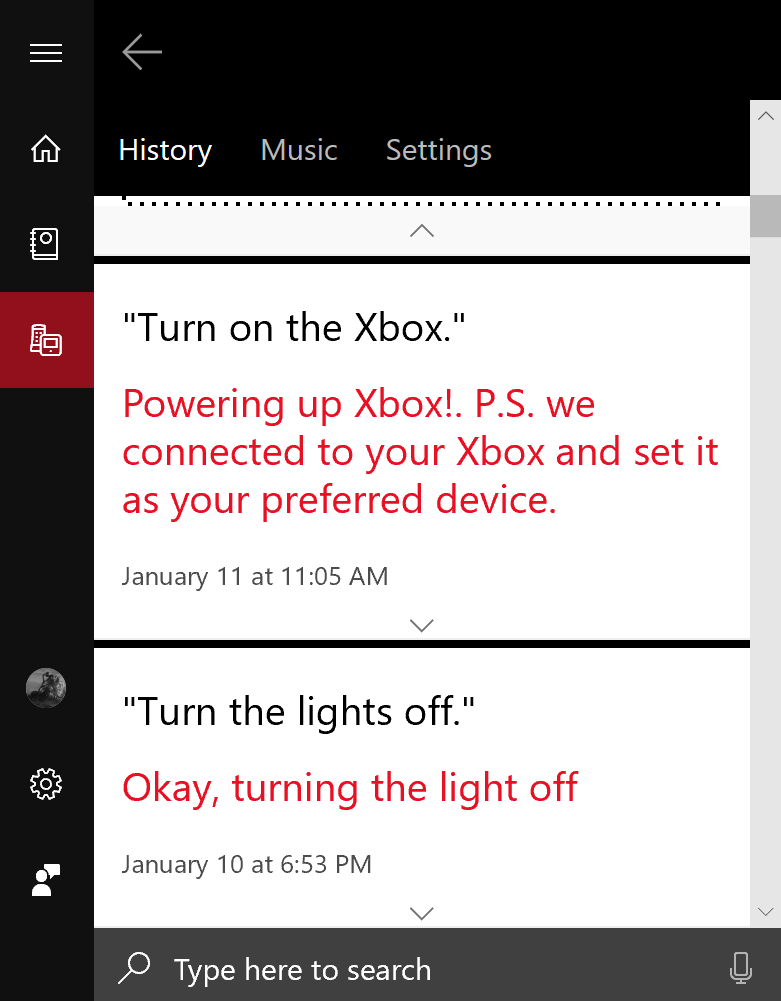Screen dimensions: 781x1001
Task: Expand the lights-off command entry
Action: pyautogui.click(x=421, y=912)
